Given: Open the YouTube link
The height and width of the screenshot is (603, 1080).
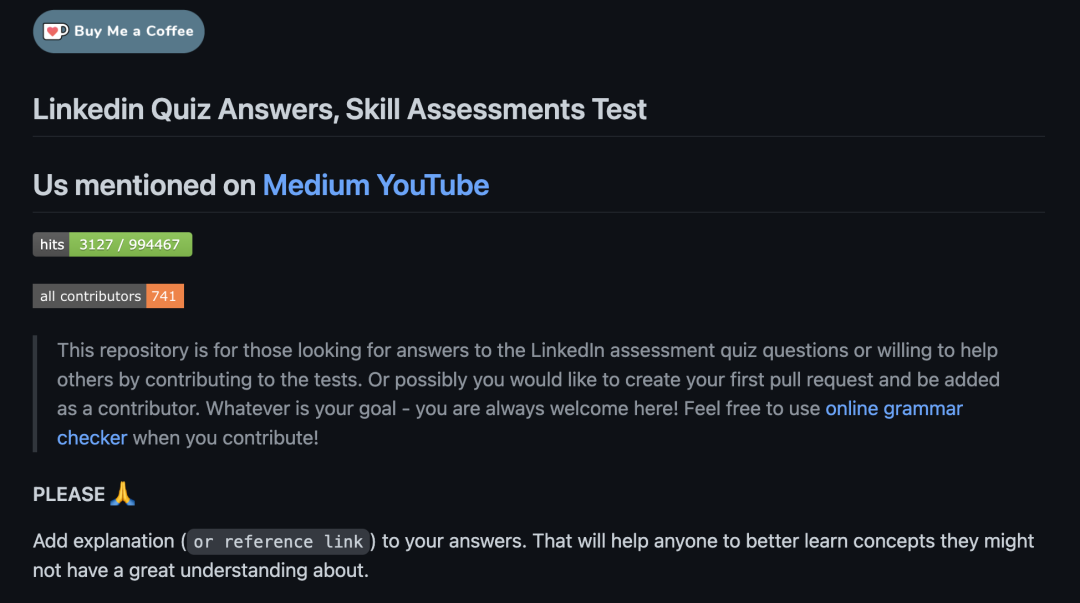Looking at the screenshot, I should (x=433, y=185).
